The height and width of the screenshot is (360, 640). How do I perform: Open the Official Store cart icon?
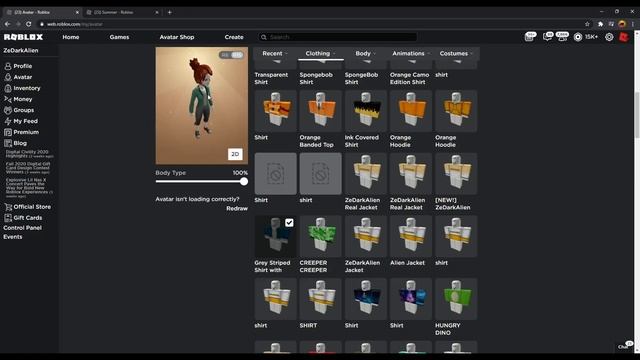click(x=8, y=207)
